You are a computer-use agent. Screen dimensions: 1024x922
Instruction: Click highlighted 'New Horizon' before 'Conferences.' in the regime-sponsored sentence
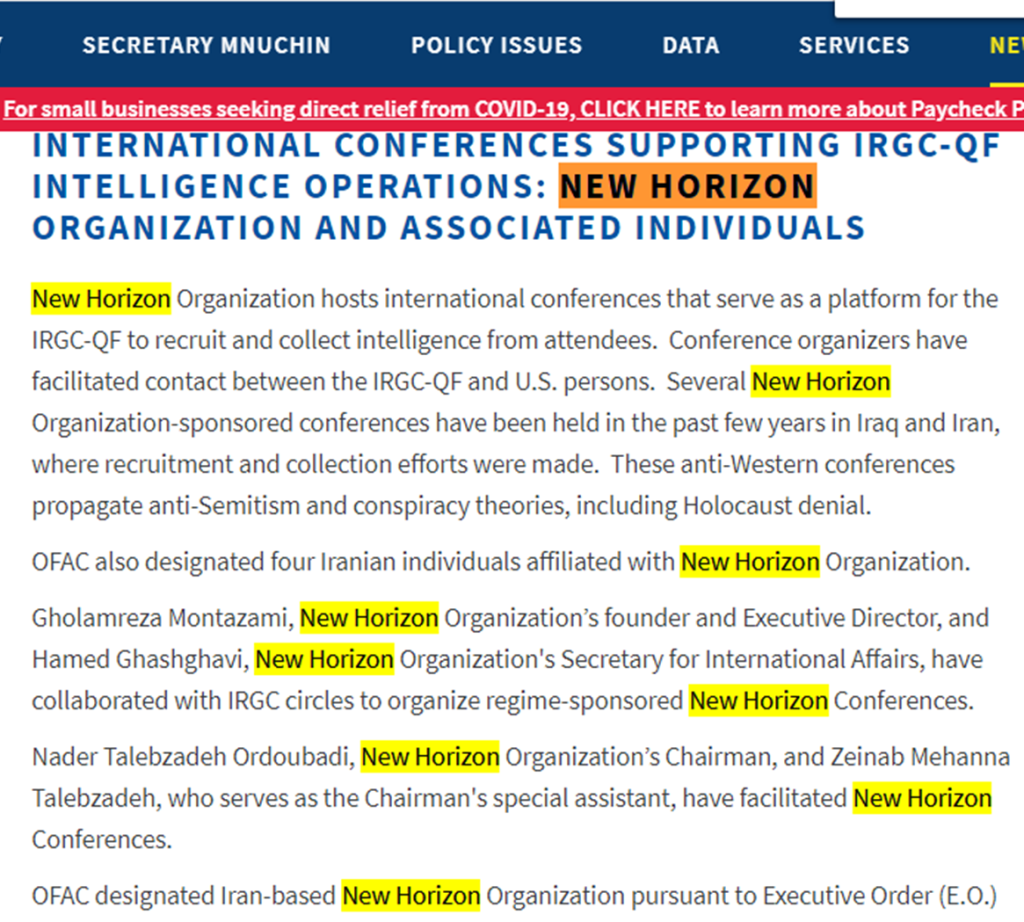click(x=758, y=701)
